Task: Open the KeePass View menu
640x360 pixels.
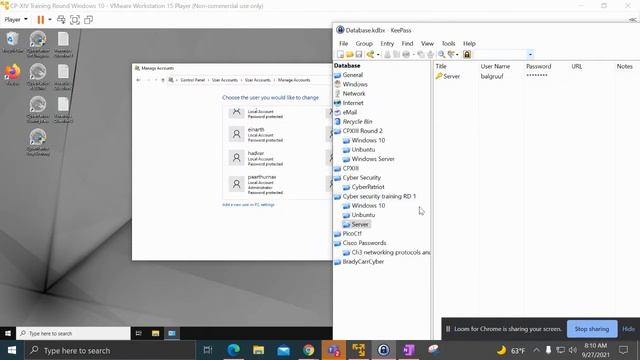Action: tap(427, 43)
